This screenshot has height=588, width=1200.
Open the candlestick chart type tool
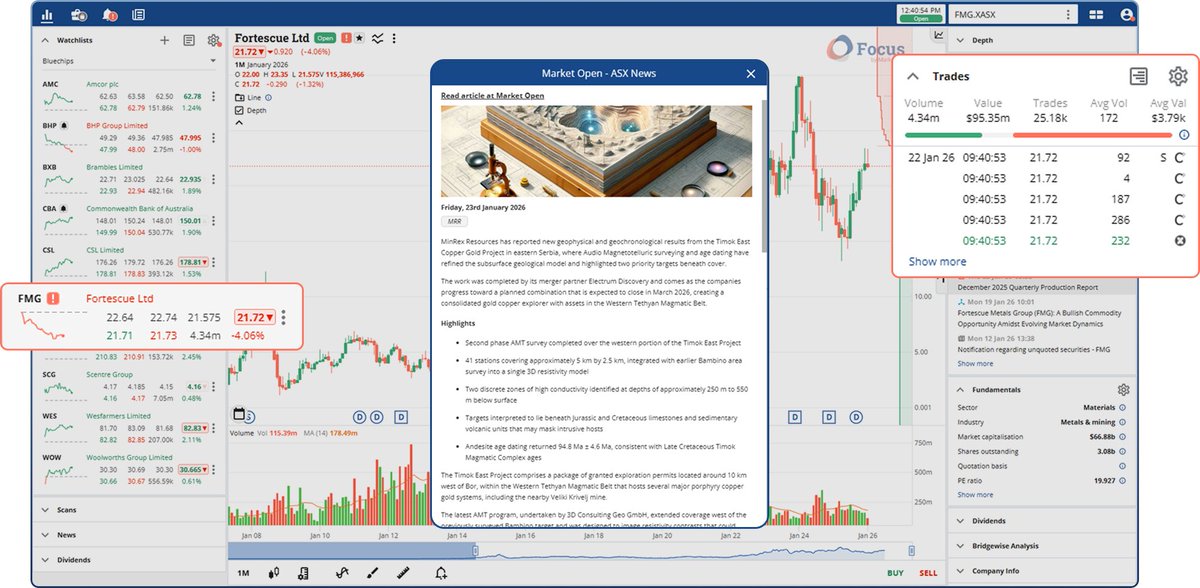point(273,573)
